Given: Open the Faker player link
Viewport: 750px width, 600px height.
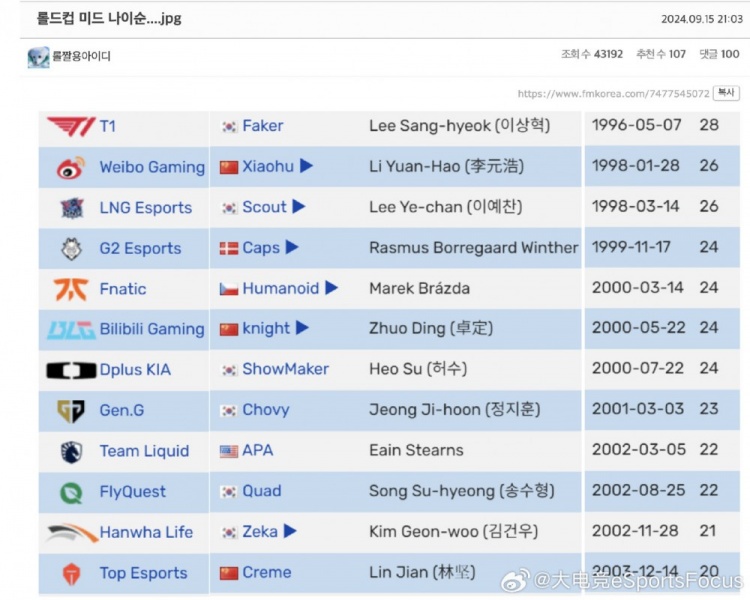Looking at the screenshot, I should click(x=263, y=126).
